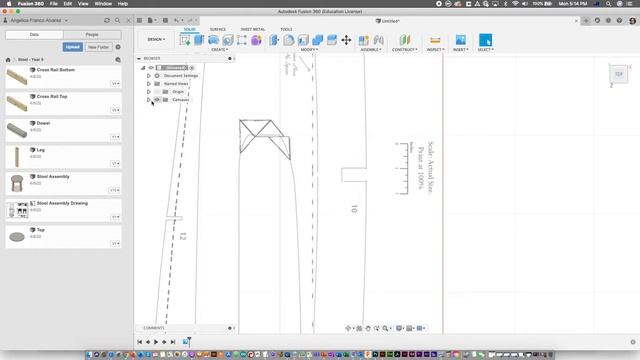
Task: Expand Named Views tree node
Action: [x=149, y=84]
